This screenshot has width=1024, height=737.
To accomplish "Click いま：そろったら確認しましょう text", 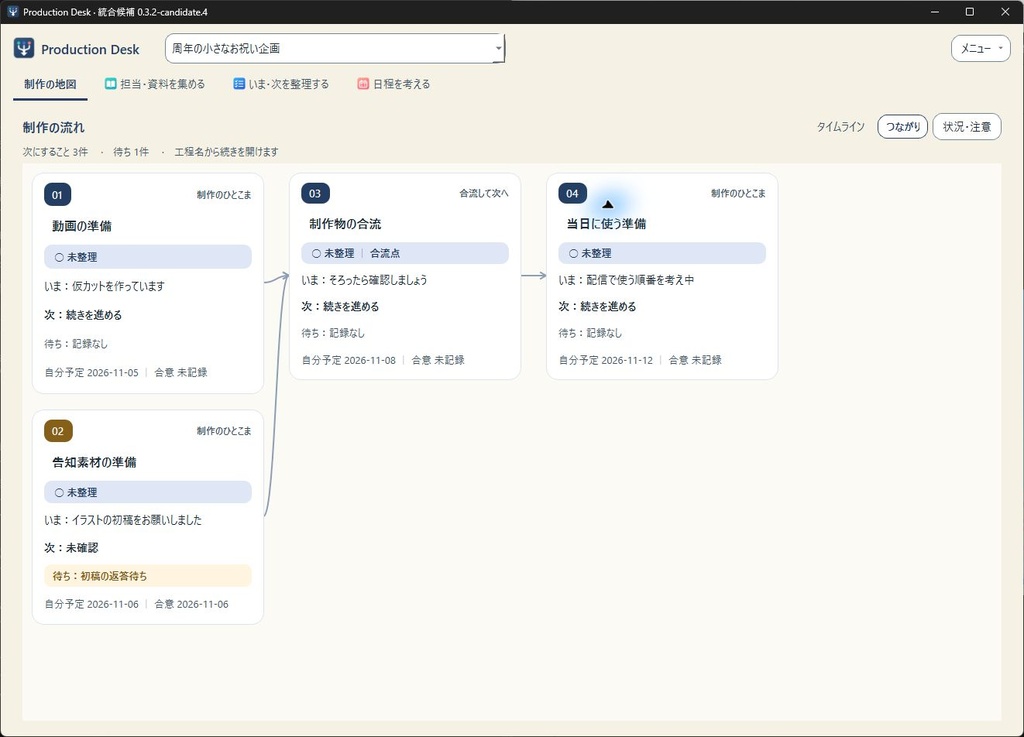I will tap(364, 280).
